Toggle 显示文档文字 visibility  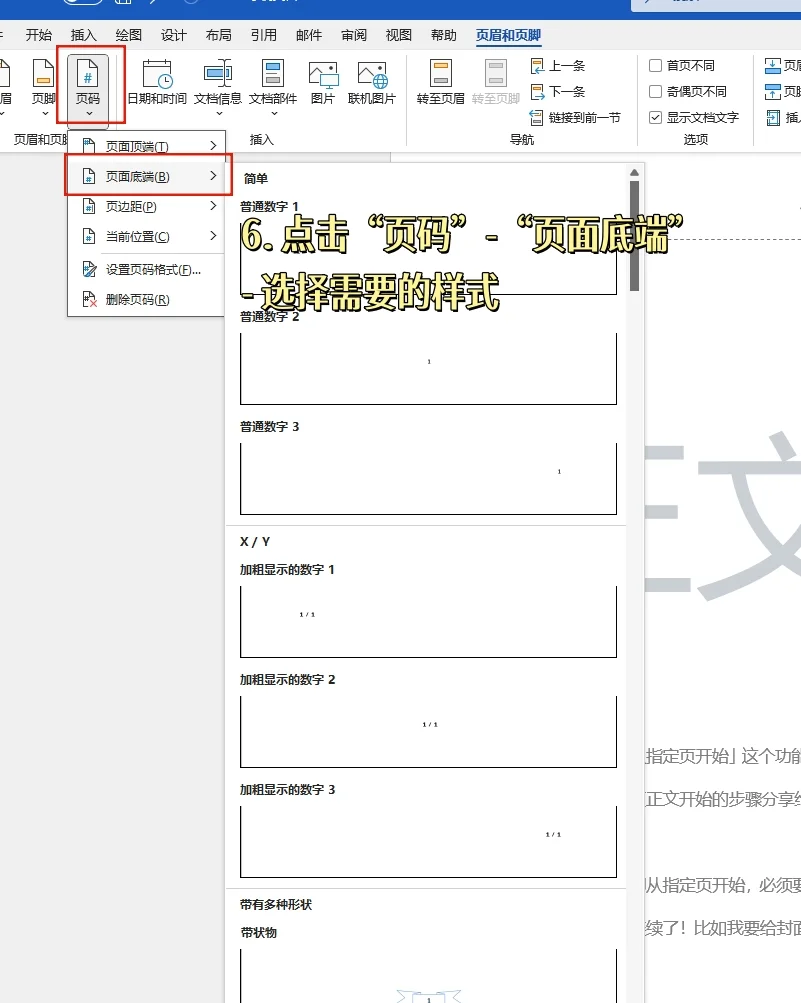[x=656, y=117]
